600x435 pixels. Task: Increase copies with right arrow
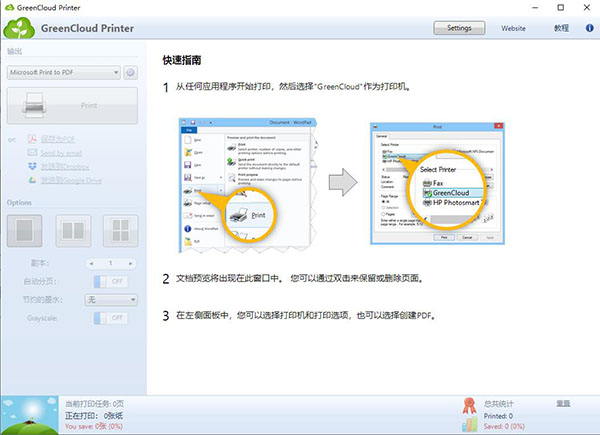[x=130, y=263]
